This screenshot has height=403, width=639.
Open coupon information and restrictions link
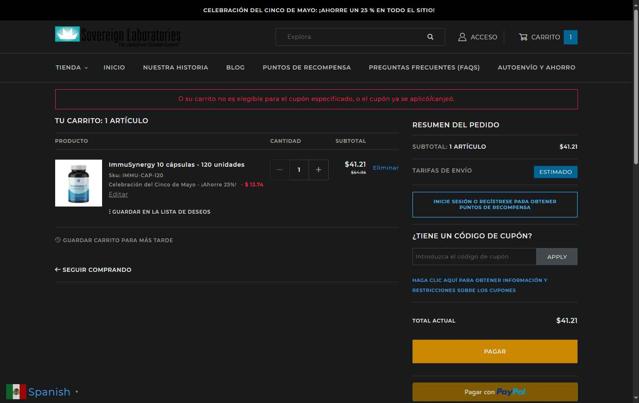[480, 285]
